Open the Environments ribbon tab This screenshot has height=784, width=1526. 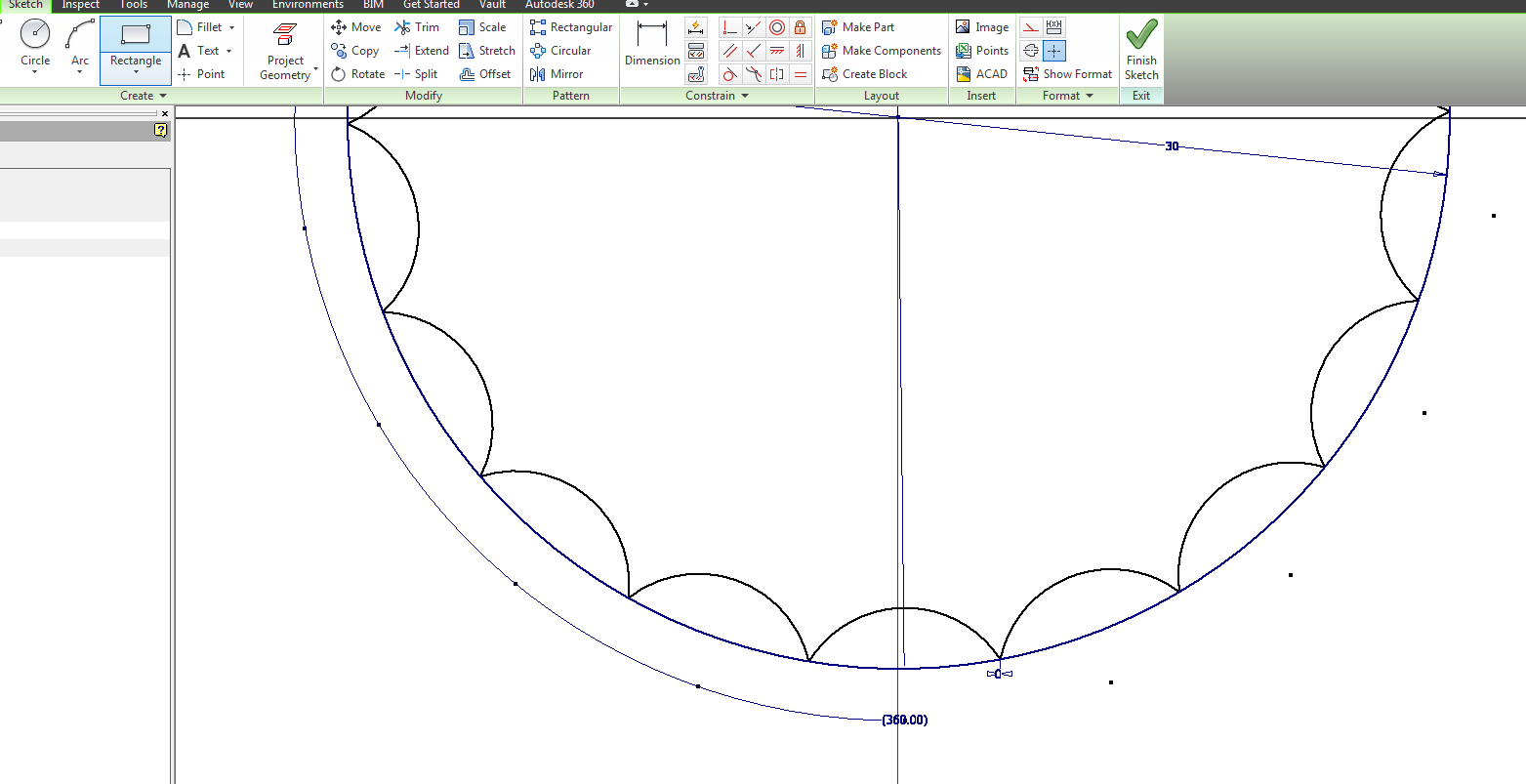click(x=308, y=5)
